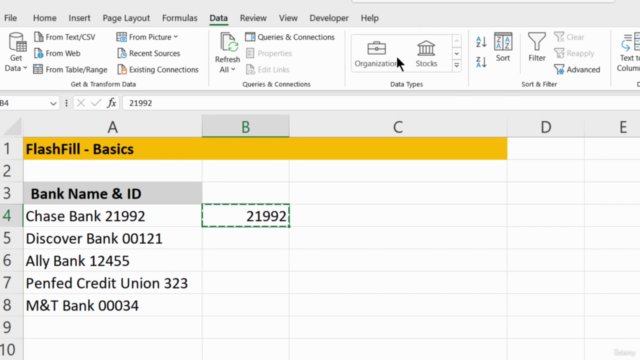The width and height of the screenshot is (640, 360).
Task: Switch to the Insert tab
Action: (79, 18)
